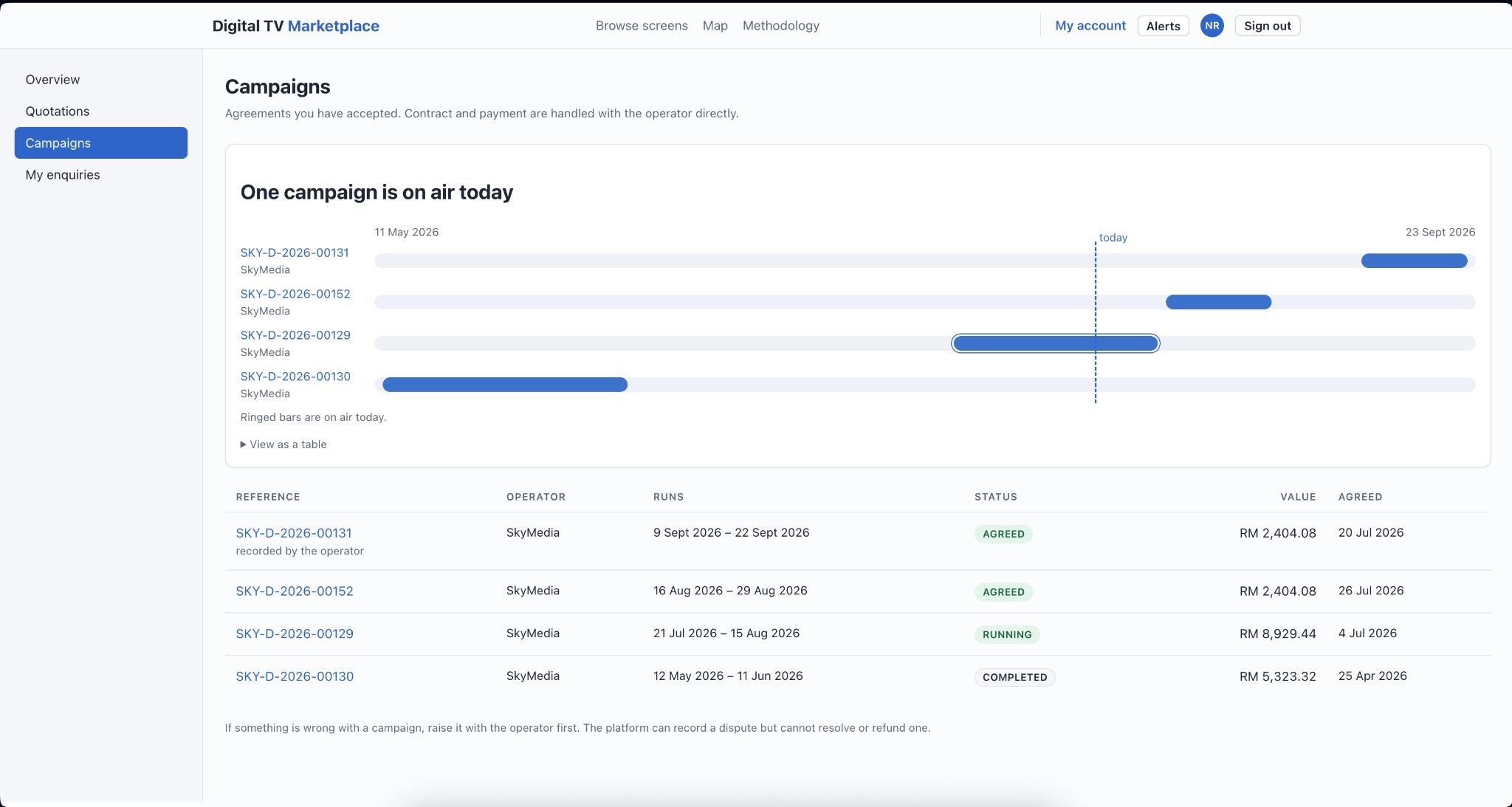
Task: Open SKY-D-2026-00130 in the timeline chart
Action: [x=295, y=377]
